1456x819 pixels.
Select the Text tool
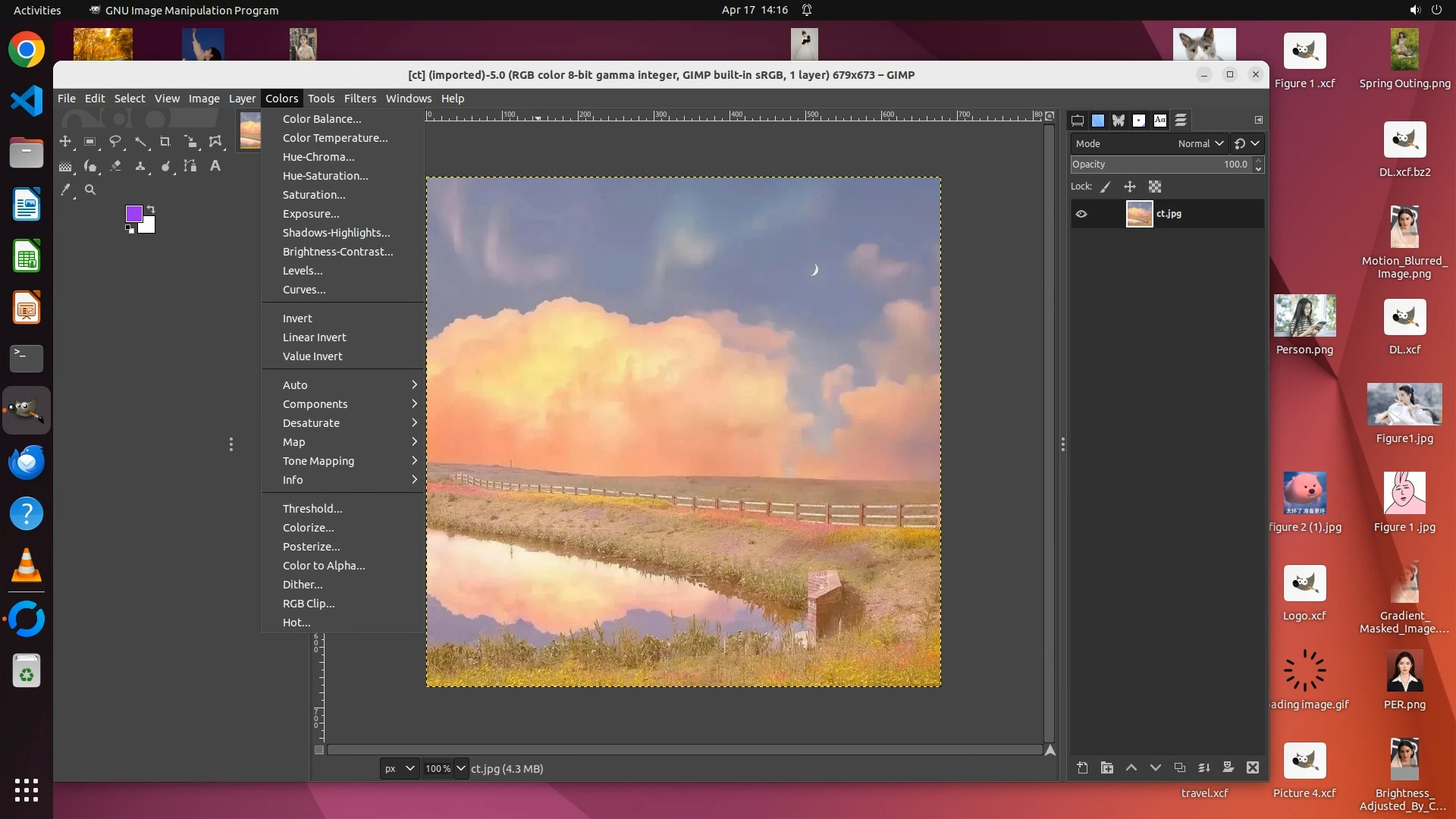pyautogui.click(x=215, y=166)
